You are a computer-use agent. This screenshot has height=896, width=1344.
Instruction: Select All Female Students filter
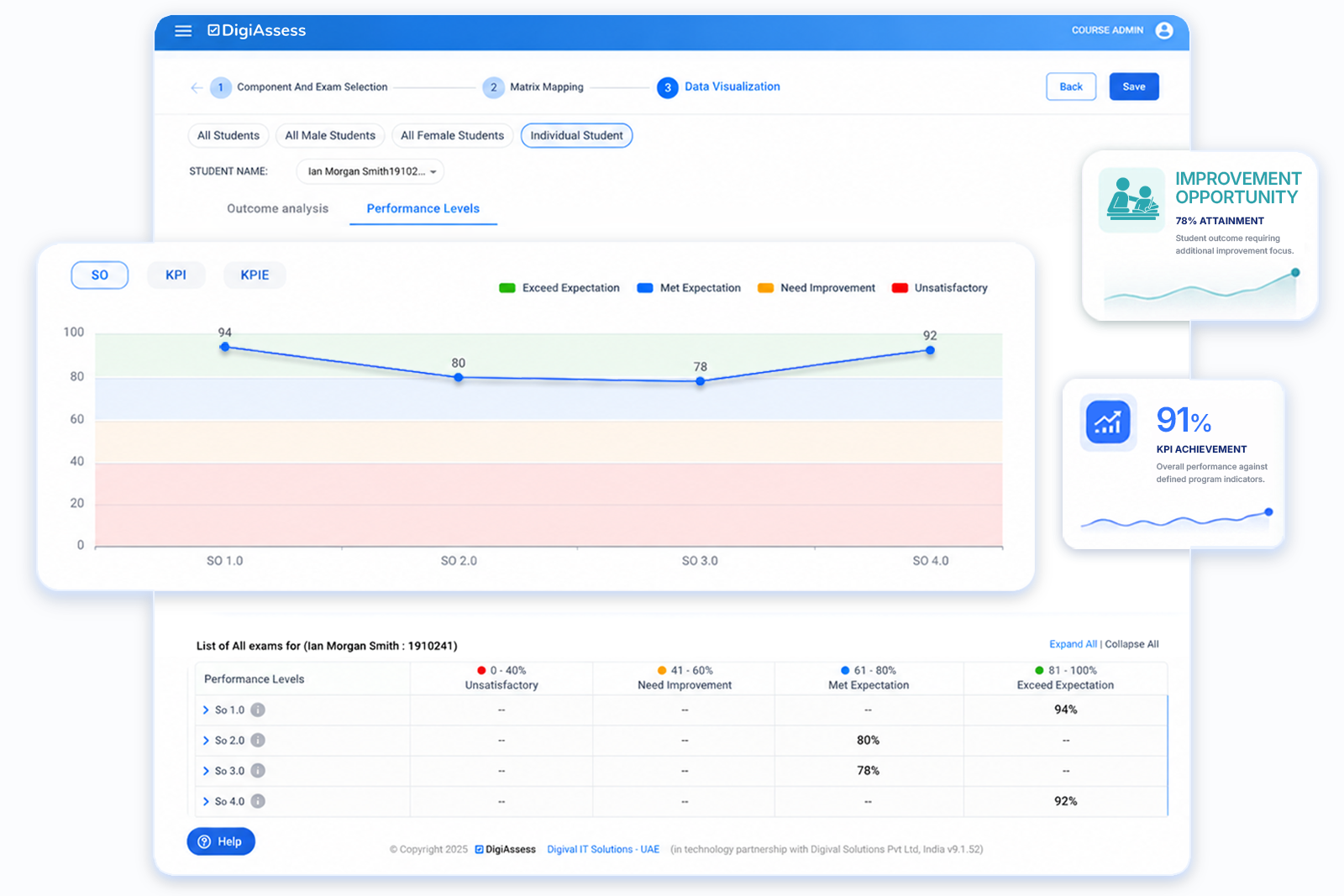[452, 135]
